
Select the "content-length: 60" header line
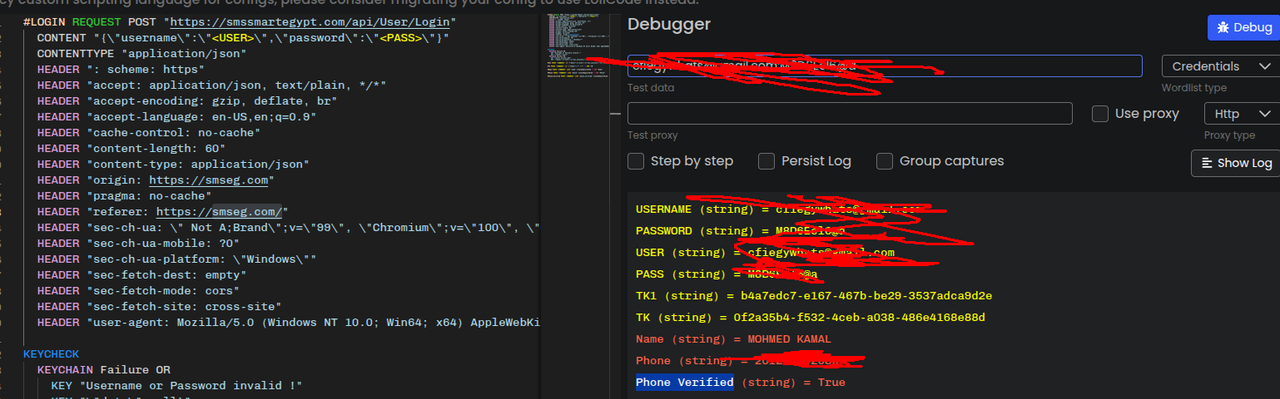point(131,148)
